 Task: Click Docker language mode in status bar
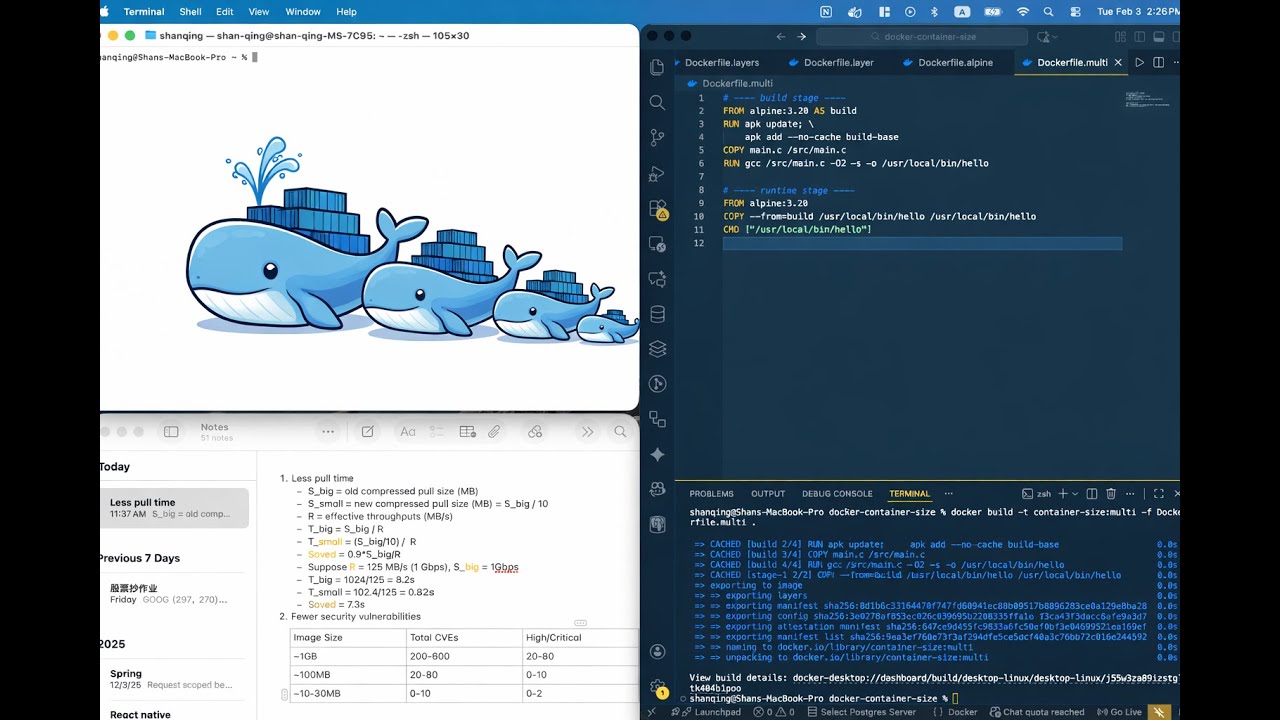click(962, 712)
